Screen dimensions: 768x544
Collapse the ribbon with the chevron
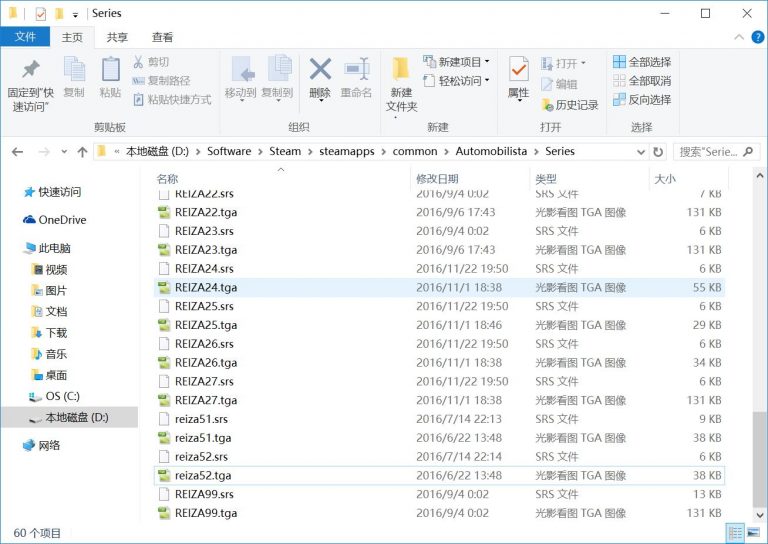coord(739,37)
